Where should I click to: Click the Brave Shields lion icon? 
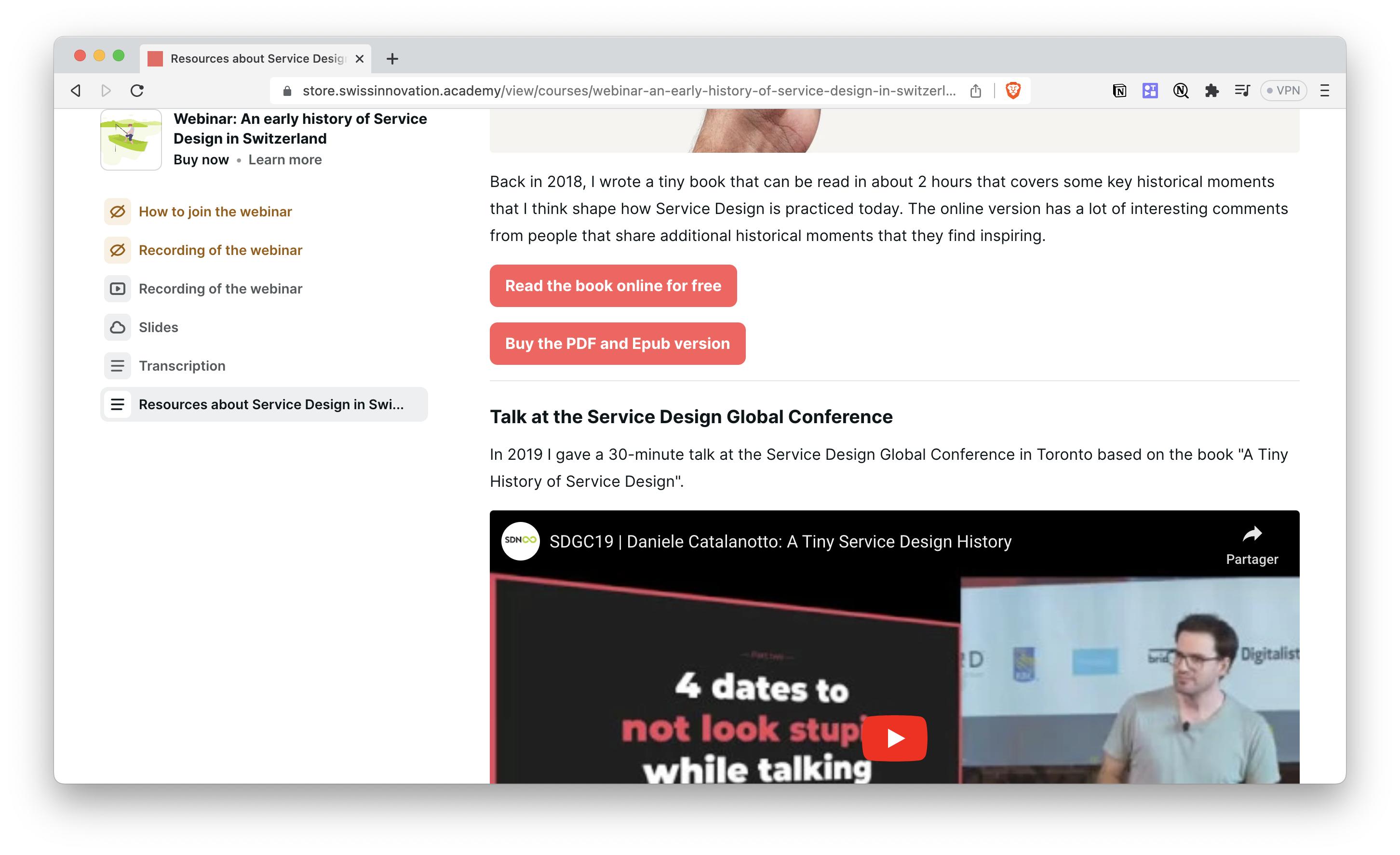(1012, 90)
